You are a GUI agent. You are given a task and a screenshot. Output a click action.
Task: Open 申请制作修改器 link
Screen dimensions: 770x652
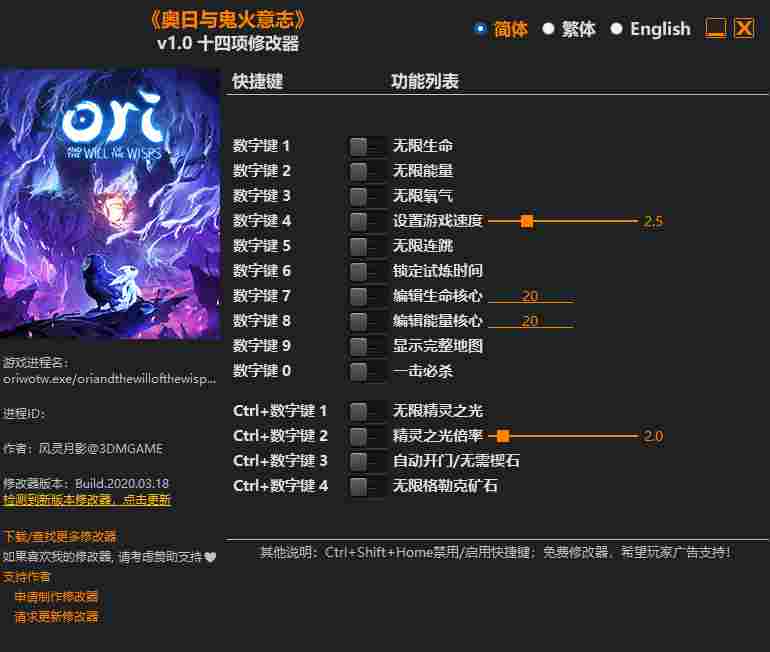click(56, 597)
